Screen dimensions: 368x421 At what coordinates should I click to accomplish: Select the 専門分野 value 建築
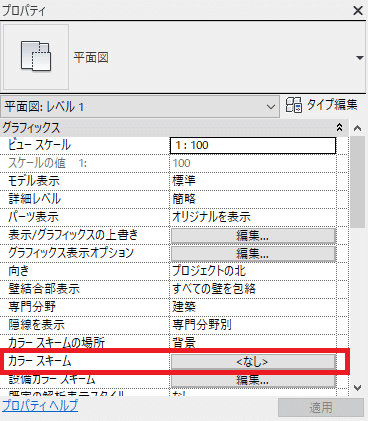point(184,307)
